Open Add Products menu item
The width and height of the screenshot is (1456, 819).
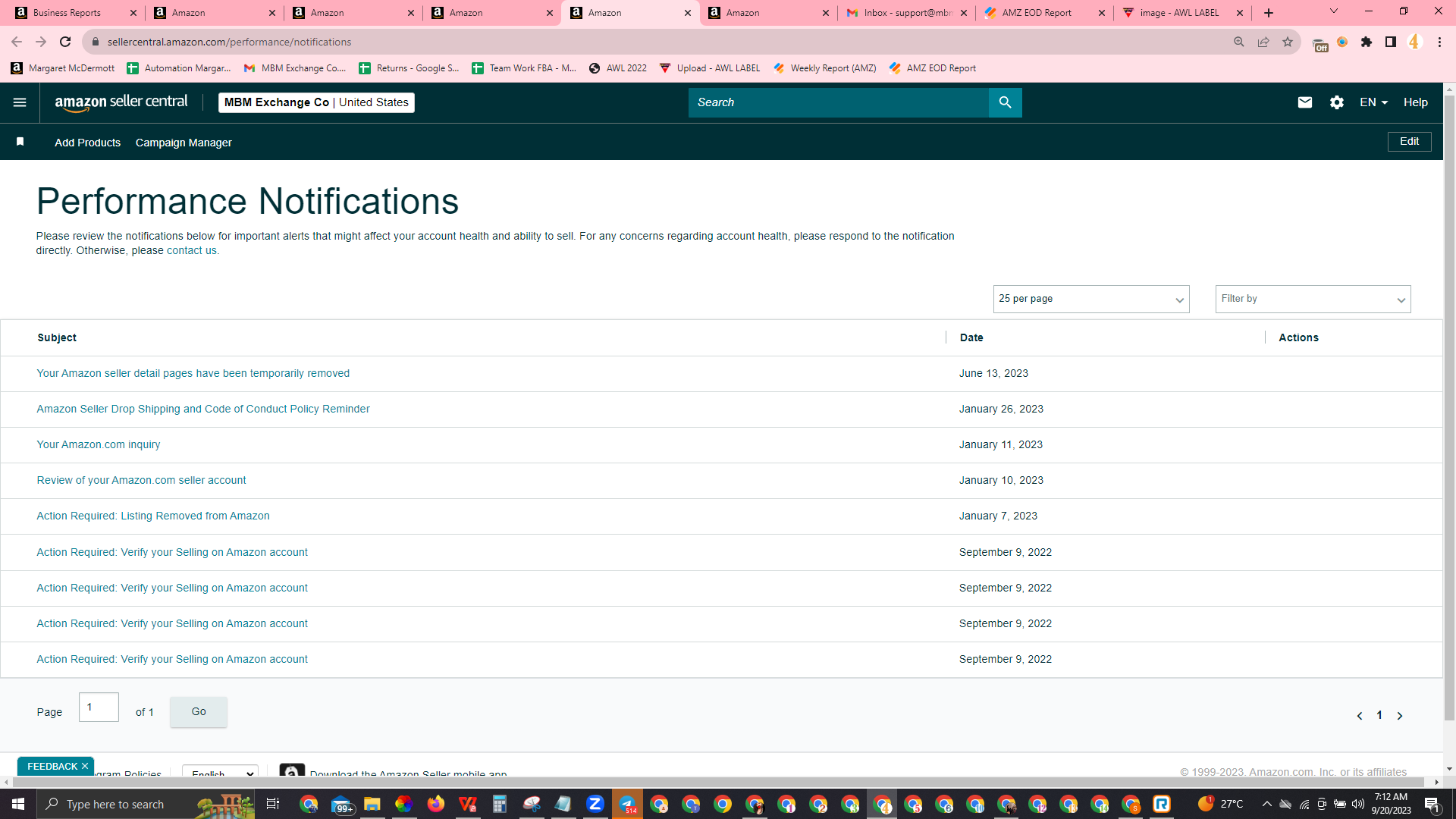[87, 143]
